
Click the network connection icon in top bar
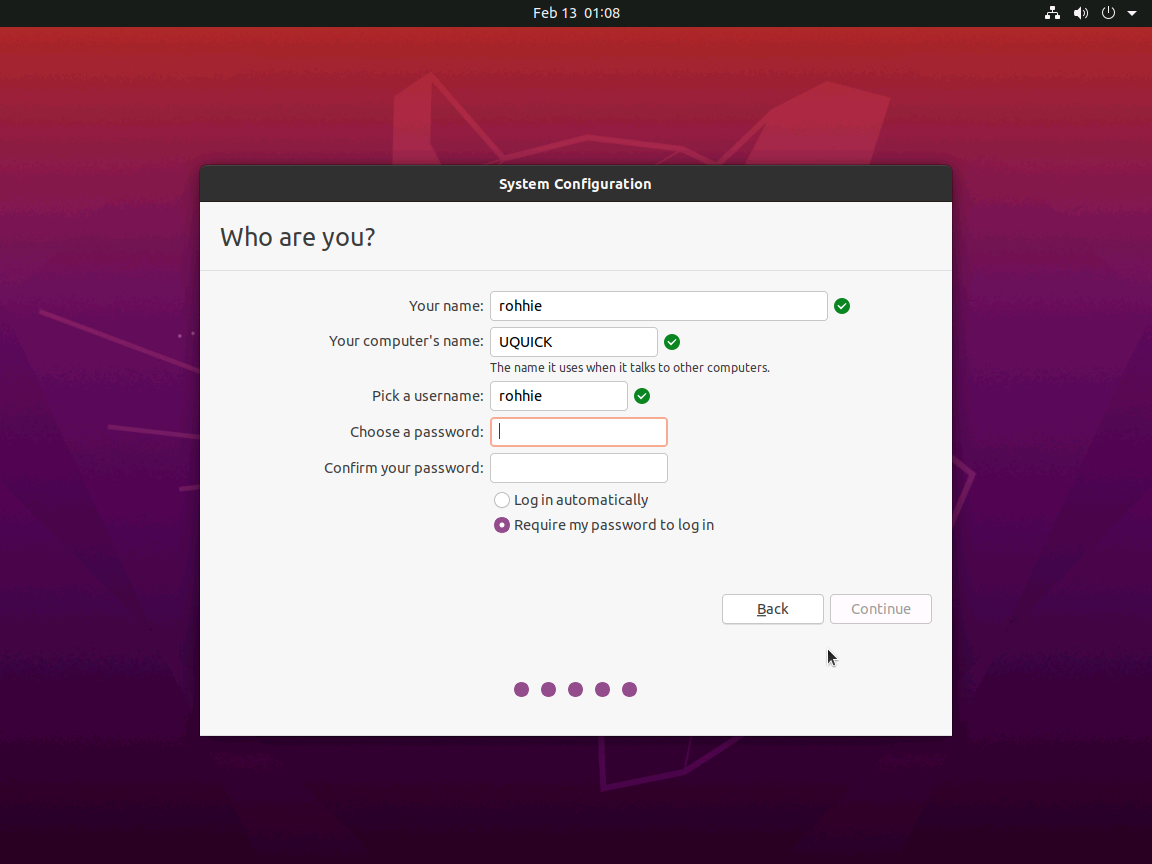tap(1052, 12)
